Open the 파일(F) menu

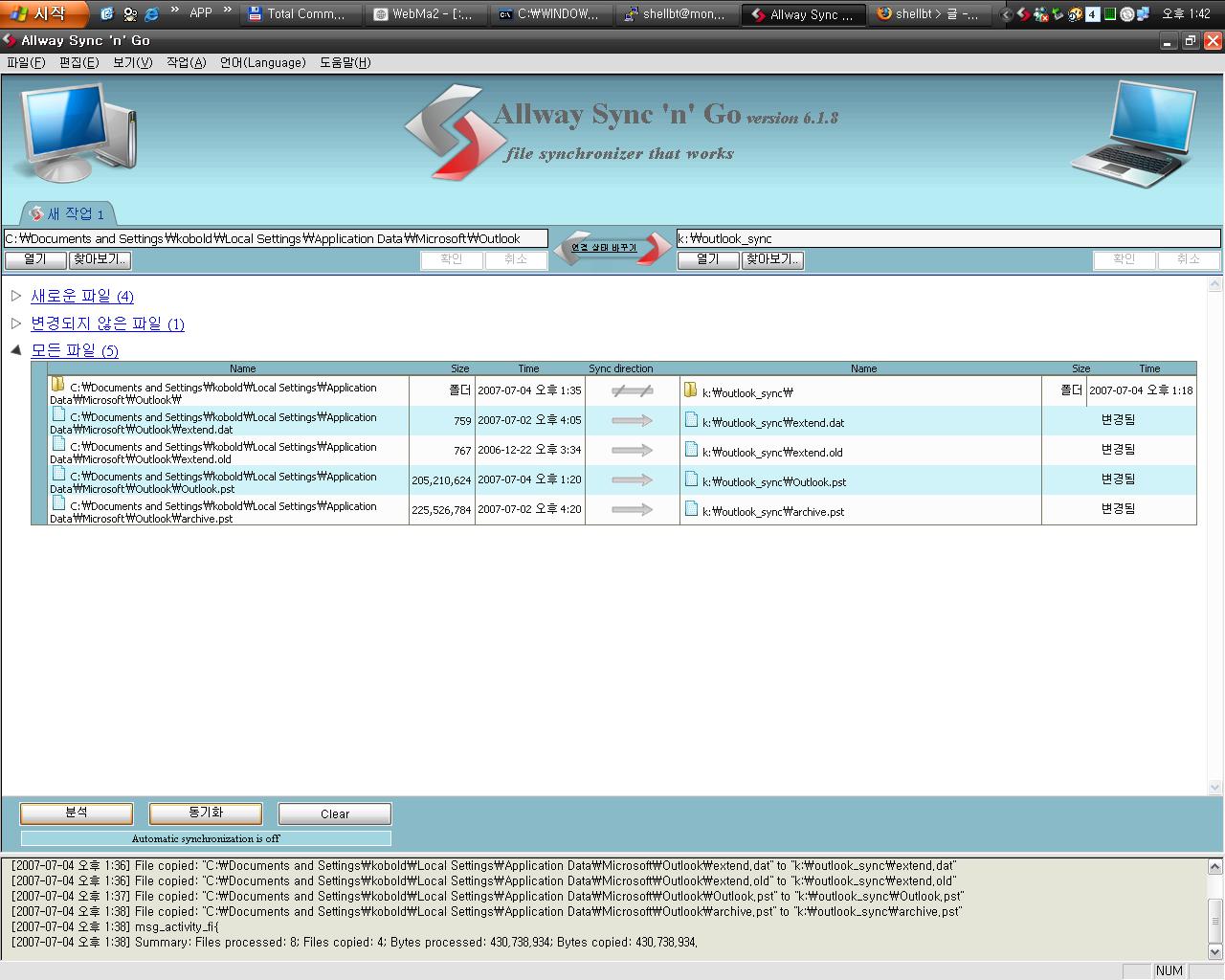click(x=26, y=62)
